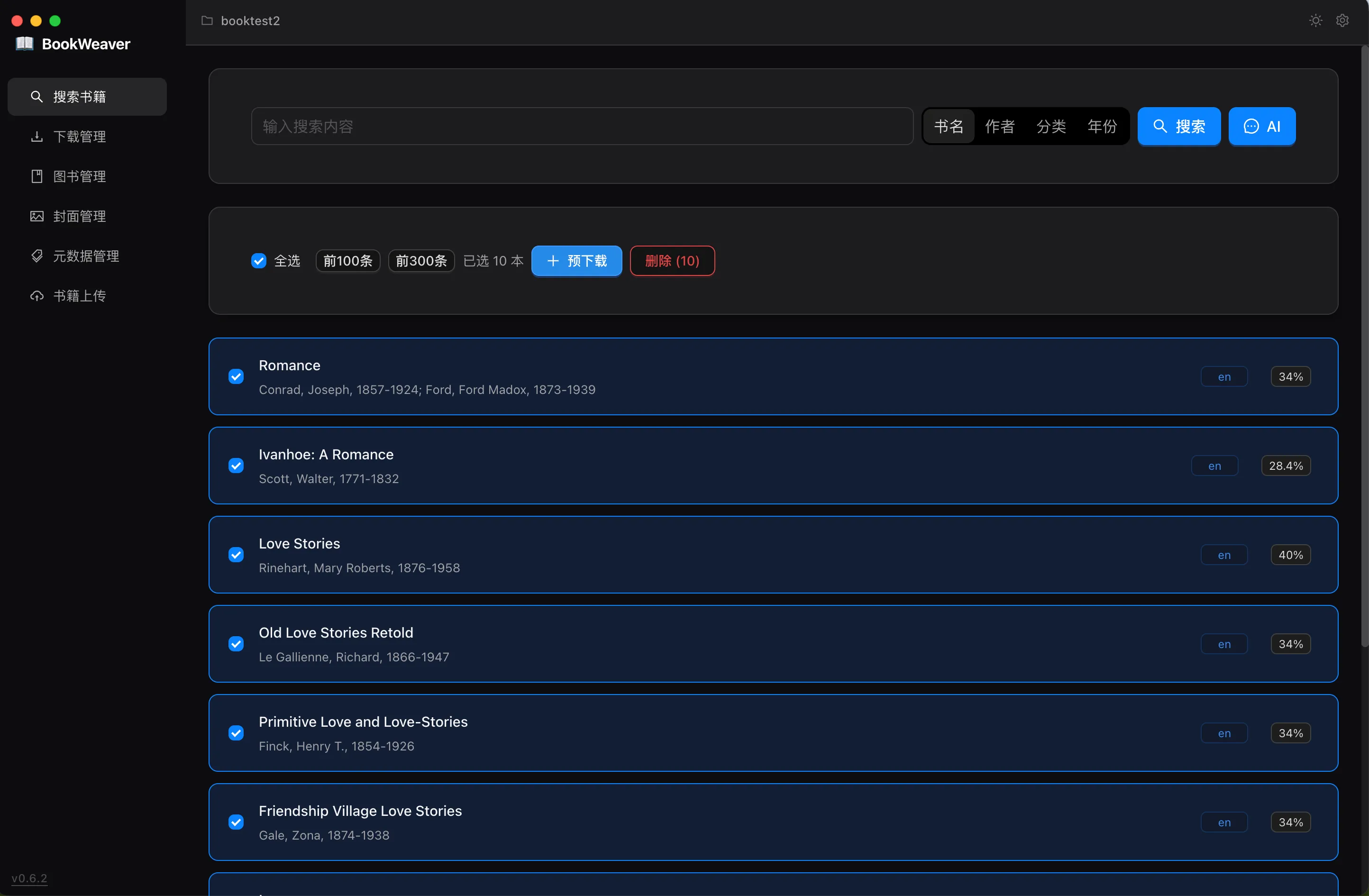The image size is (1369, 896).
Task: Click the 预下载 pre-download button
Action: pos(576,261)
